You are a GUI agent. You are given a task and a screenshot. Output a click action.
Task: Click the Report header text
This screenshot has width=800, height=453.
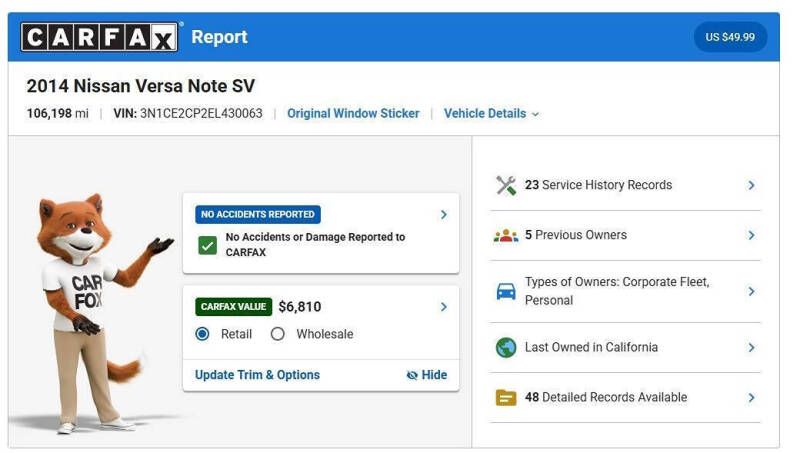click(219, 37)
